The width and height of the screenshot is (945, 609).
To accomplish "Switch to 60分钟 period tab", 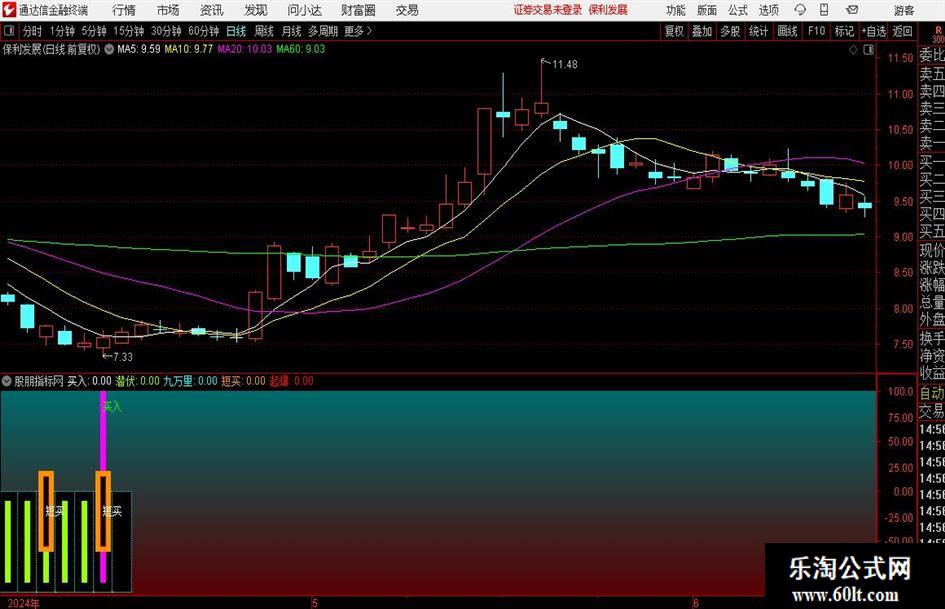I will (x=204, y=31).
